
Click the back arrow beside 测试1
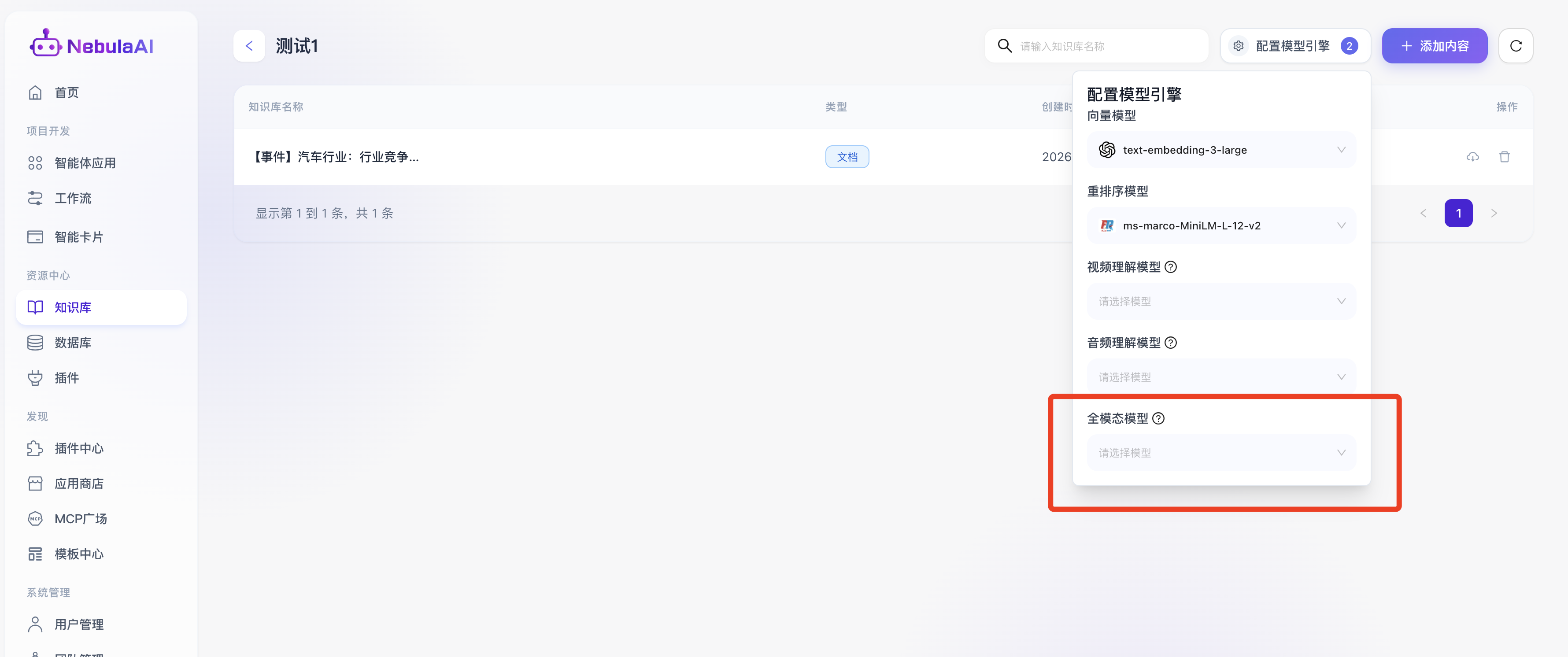point(249,46)
